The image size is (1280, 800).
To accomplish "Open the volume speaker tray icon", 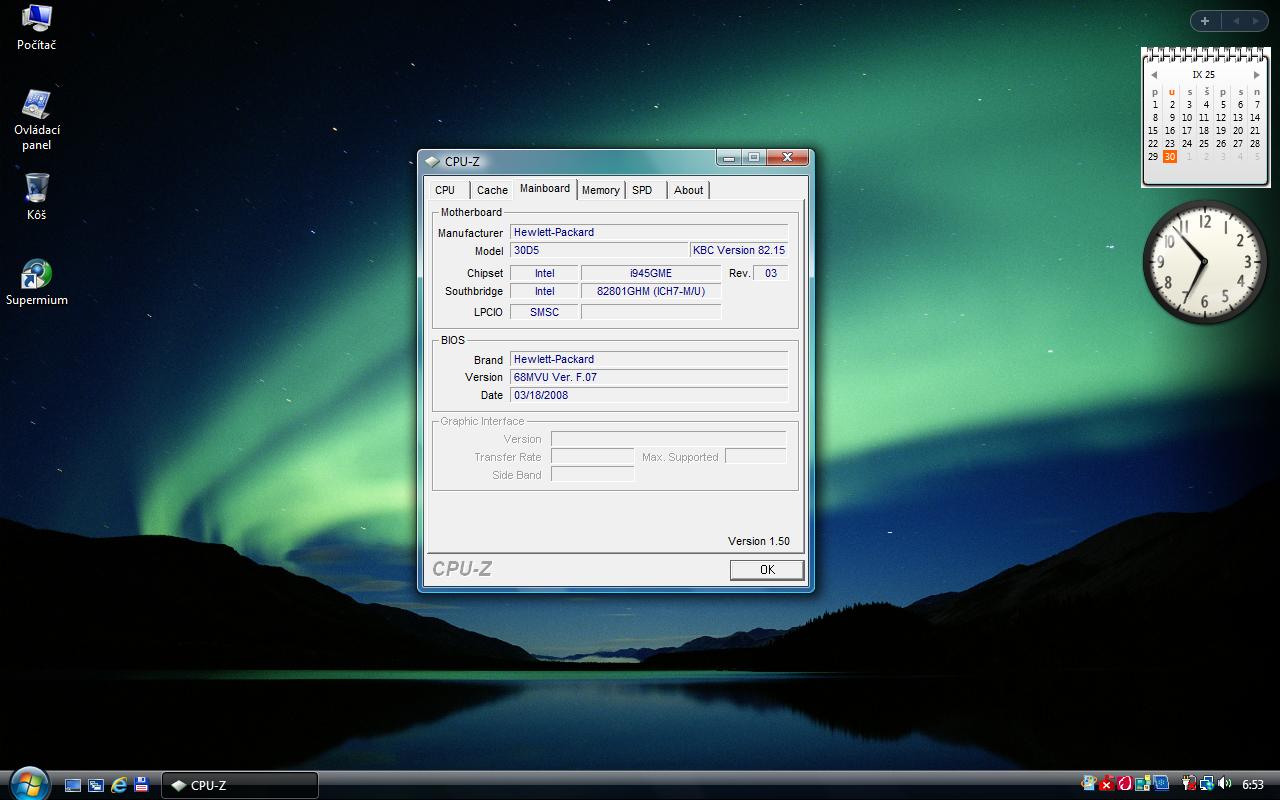I will click(1225, 784).
